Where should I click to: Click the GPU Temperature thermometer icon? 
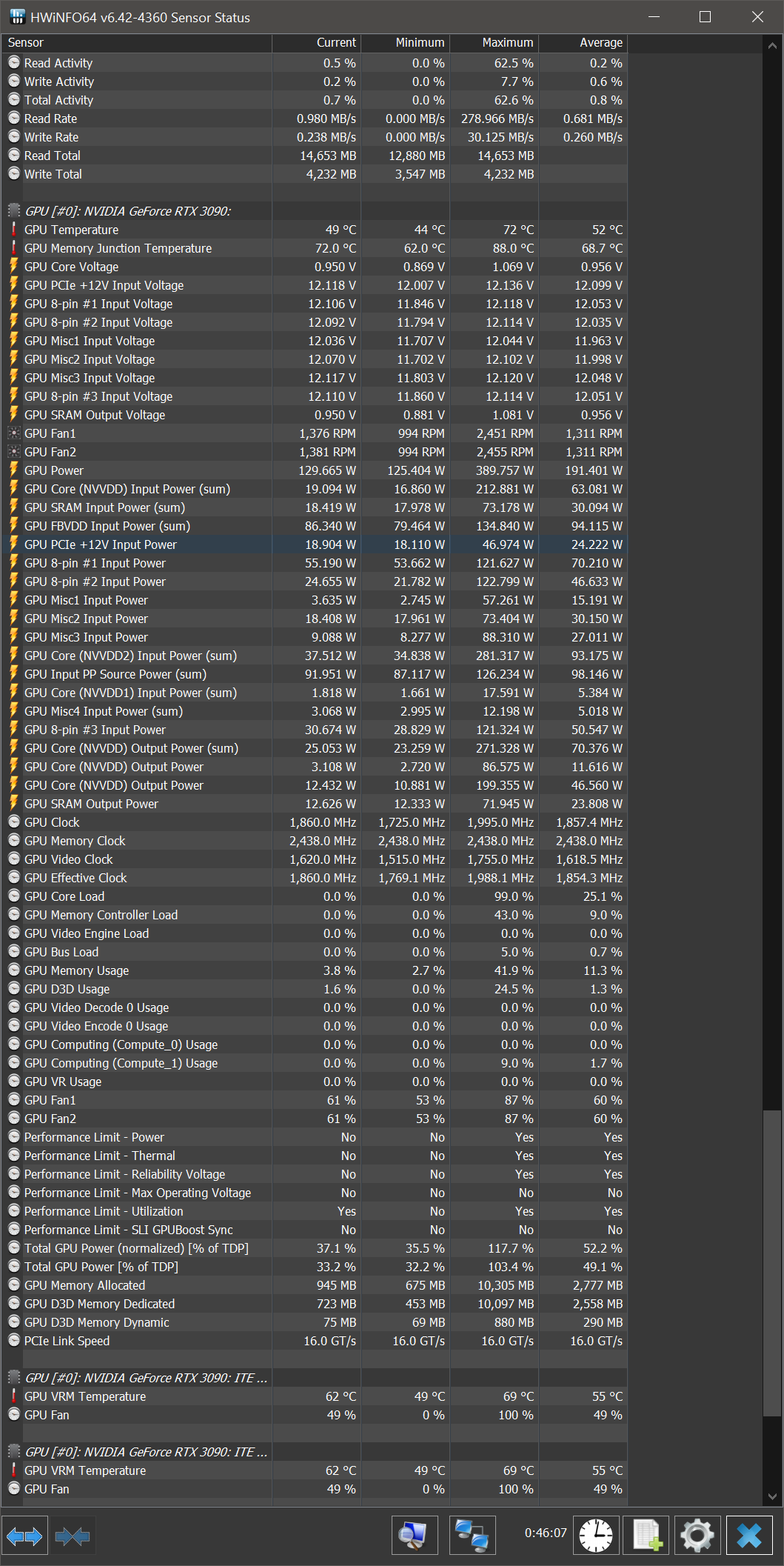pos(14,230)
